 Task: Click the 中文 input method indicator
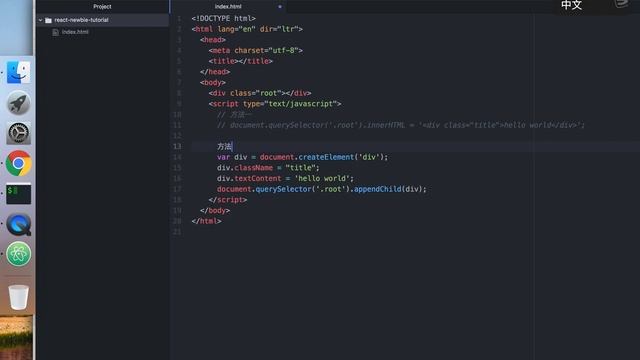[571, 5]
